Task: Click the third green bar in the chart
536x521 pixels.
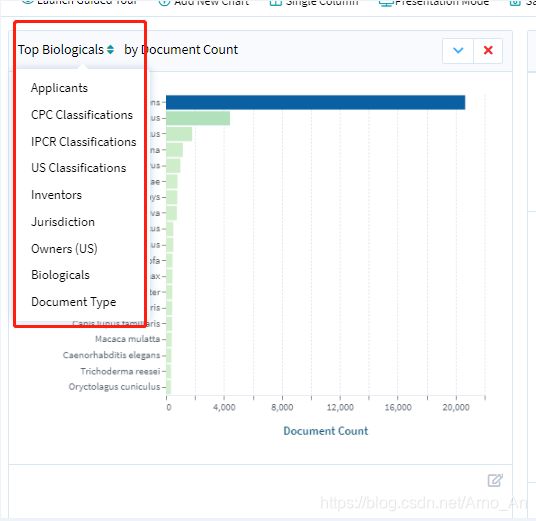Action: [x=179, y=134]
